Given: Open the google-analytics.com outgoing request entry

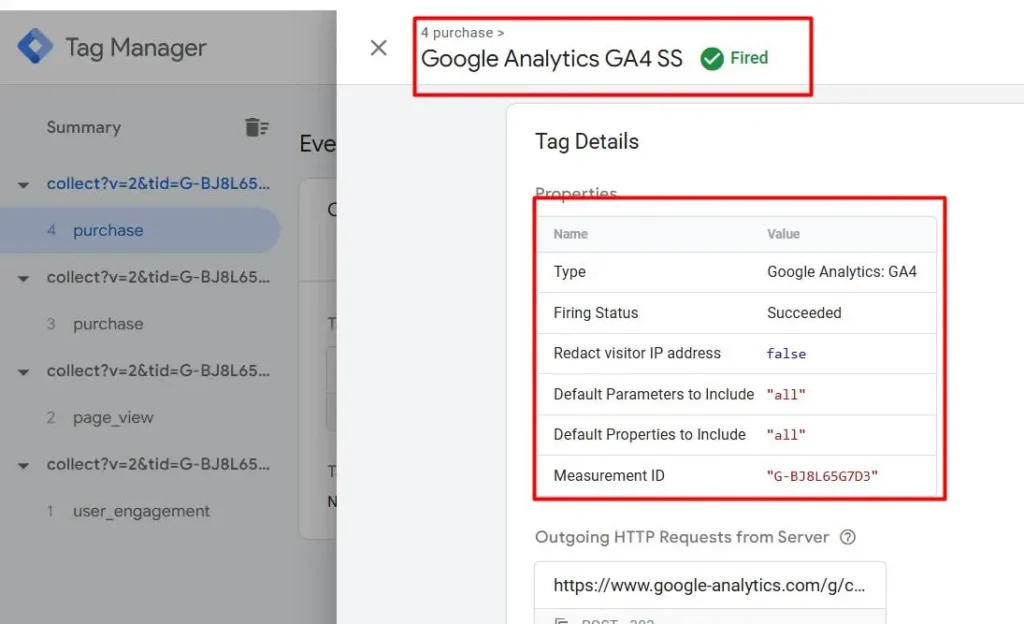Looking at the screenshot, I should (709, 584).
